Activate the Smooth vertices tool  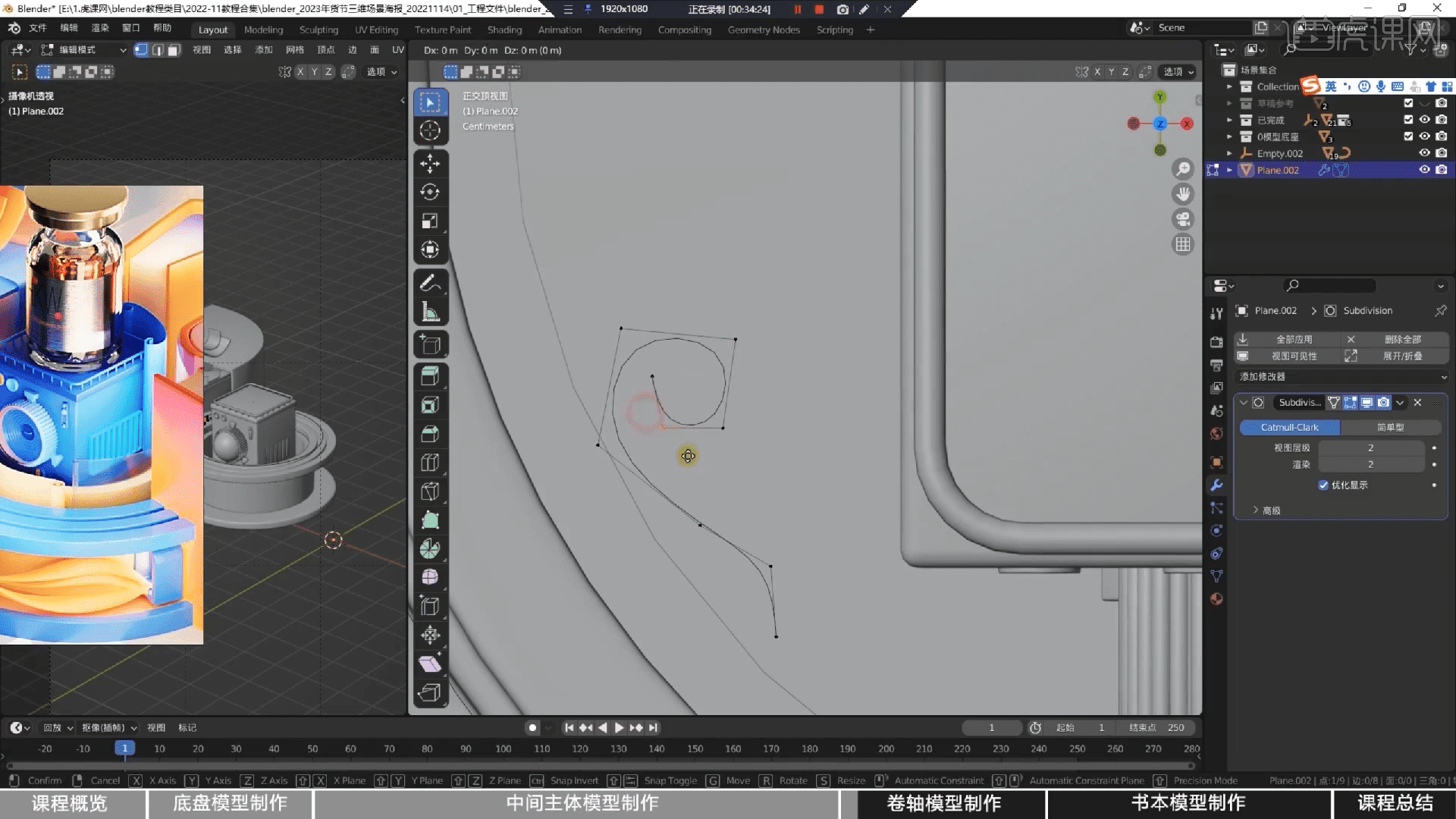coord(430,577)
